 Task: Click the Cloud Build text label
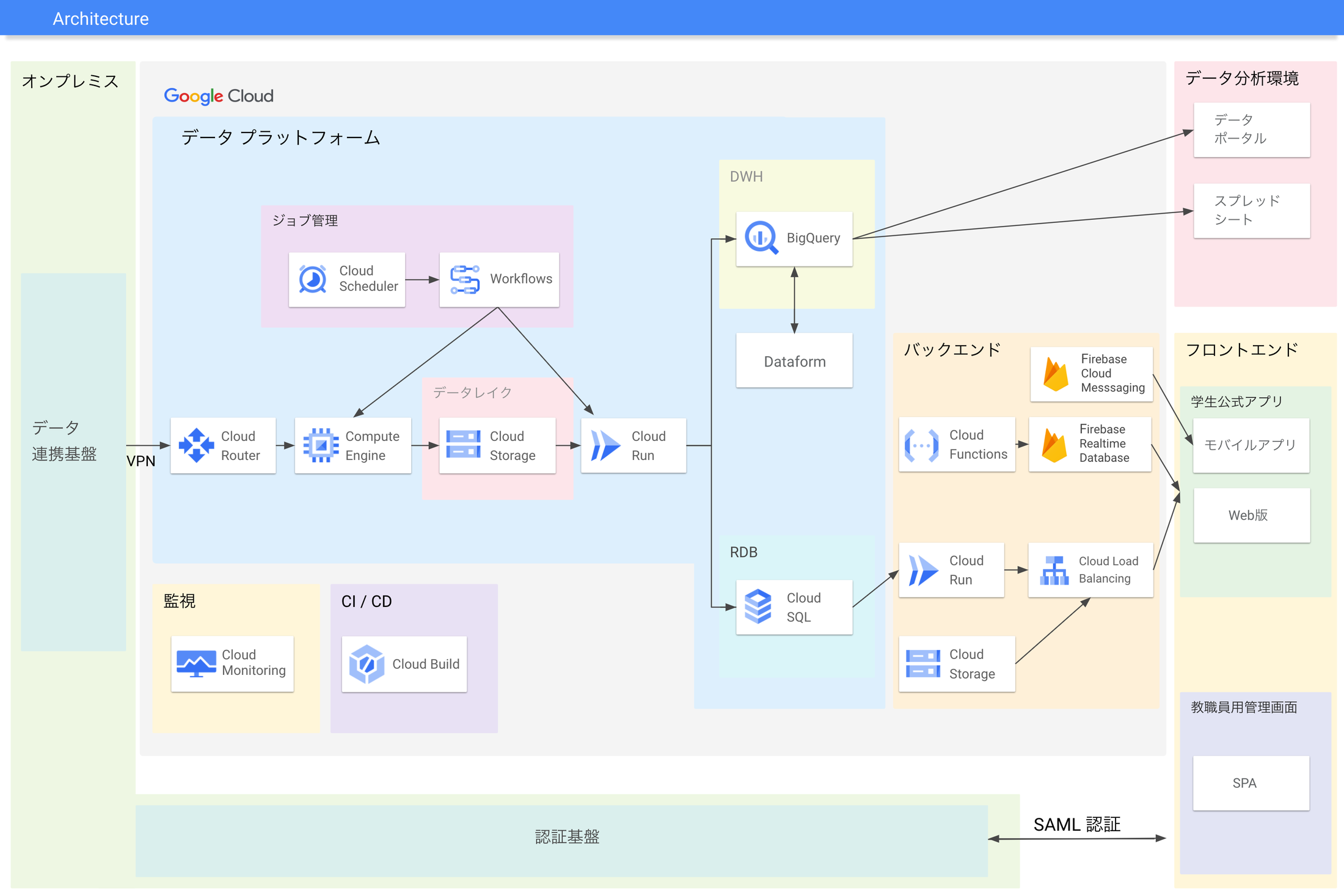(426, 664)
